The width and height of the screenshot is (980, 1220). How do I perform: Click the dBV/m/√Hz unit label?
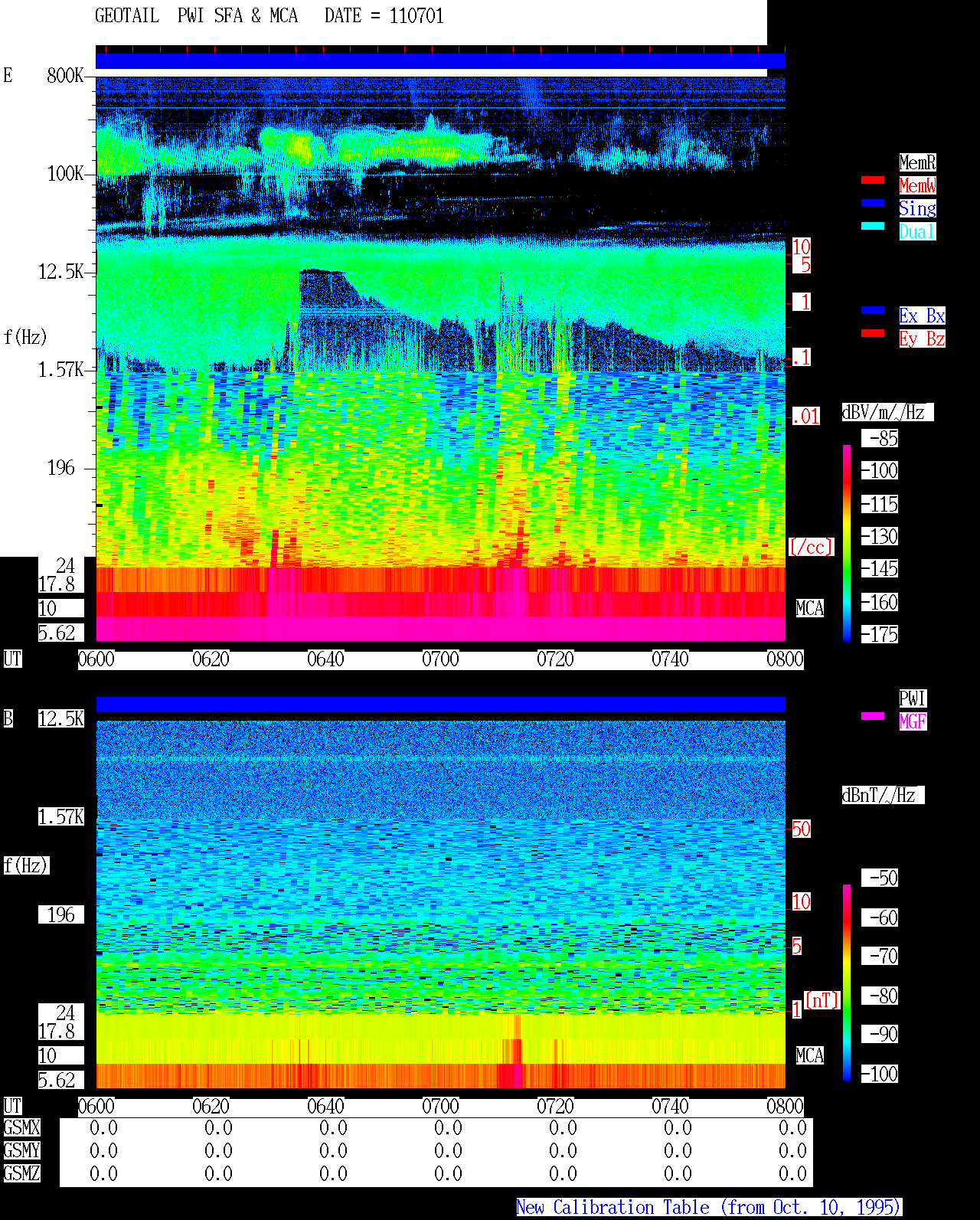point(887,412)
